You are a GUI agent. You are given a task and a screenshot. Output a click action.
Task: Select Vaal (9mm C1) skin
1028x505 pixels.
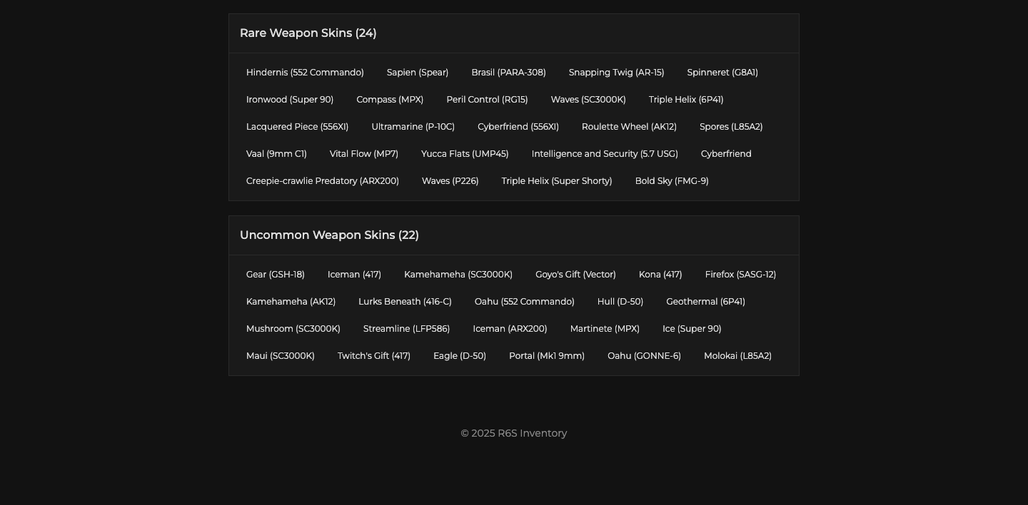tap(277, 154)
